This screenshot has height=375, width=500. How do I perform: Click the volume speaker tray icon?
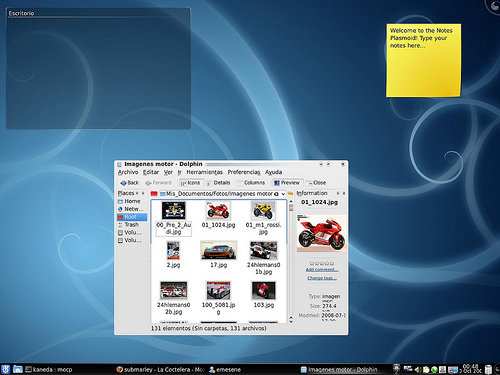point(418,369)
